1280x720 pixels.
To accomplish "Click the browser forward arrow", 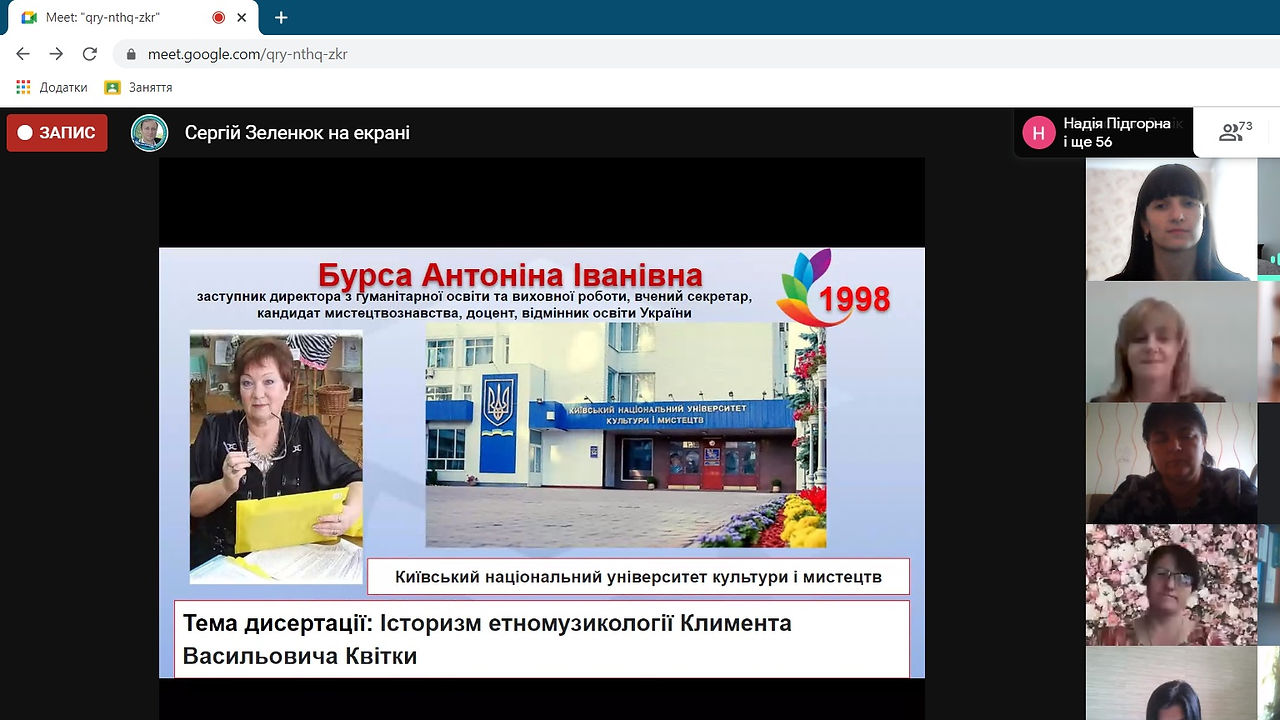I will 56,54.
